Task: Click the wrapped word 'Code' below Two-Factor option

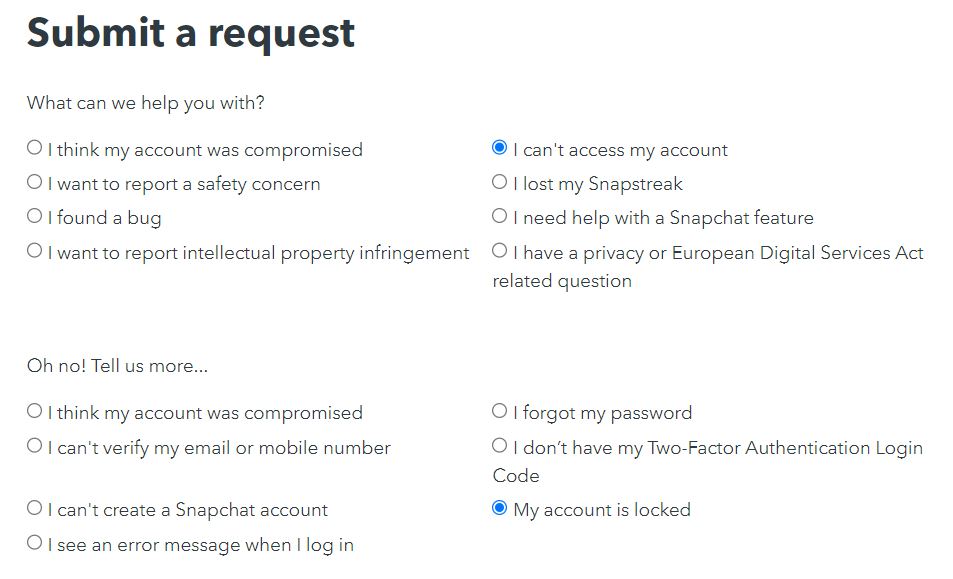Action: tap(516, 476)
